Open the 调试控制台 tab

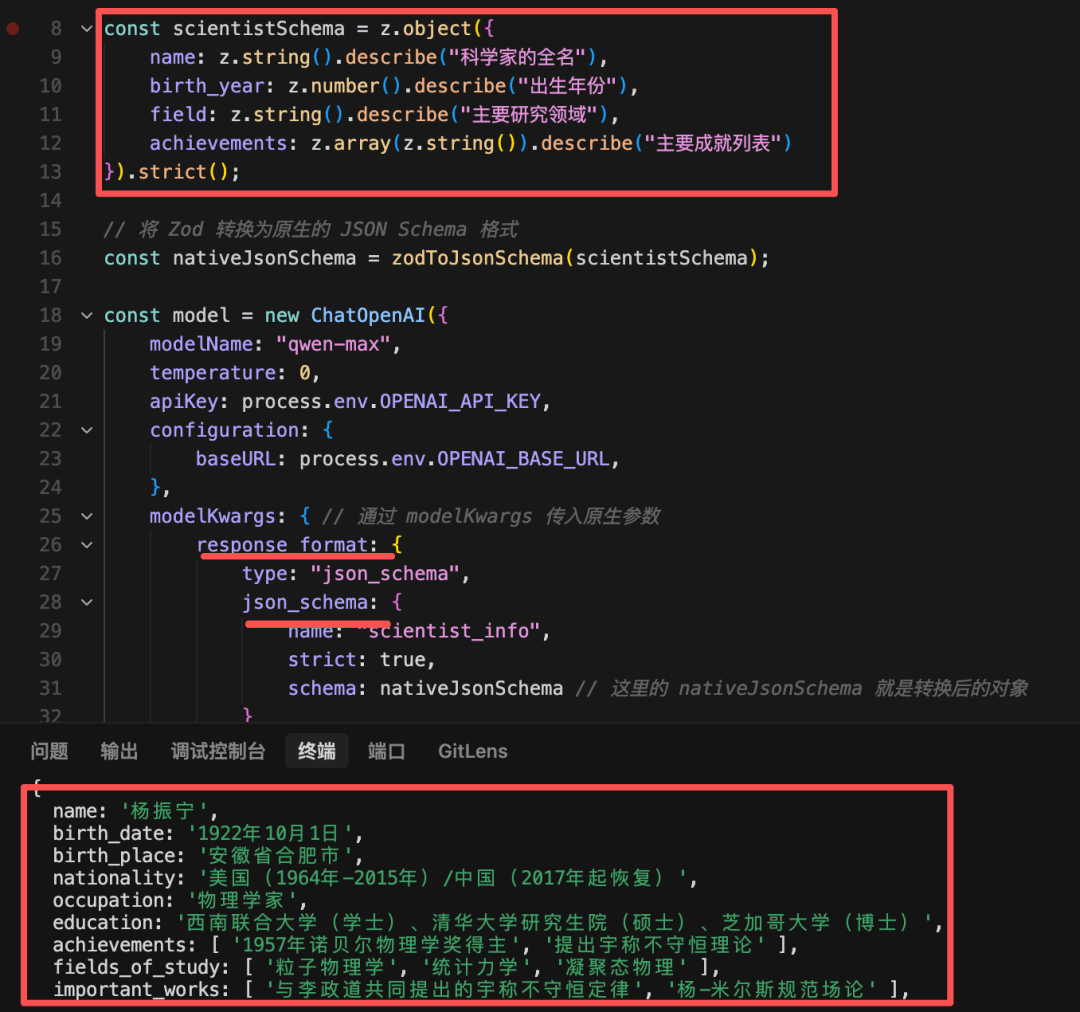[x=218, y=751]
